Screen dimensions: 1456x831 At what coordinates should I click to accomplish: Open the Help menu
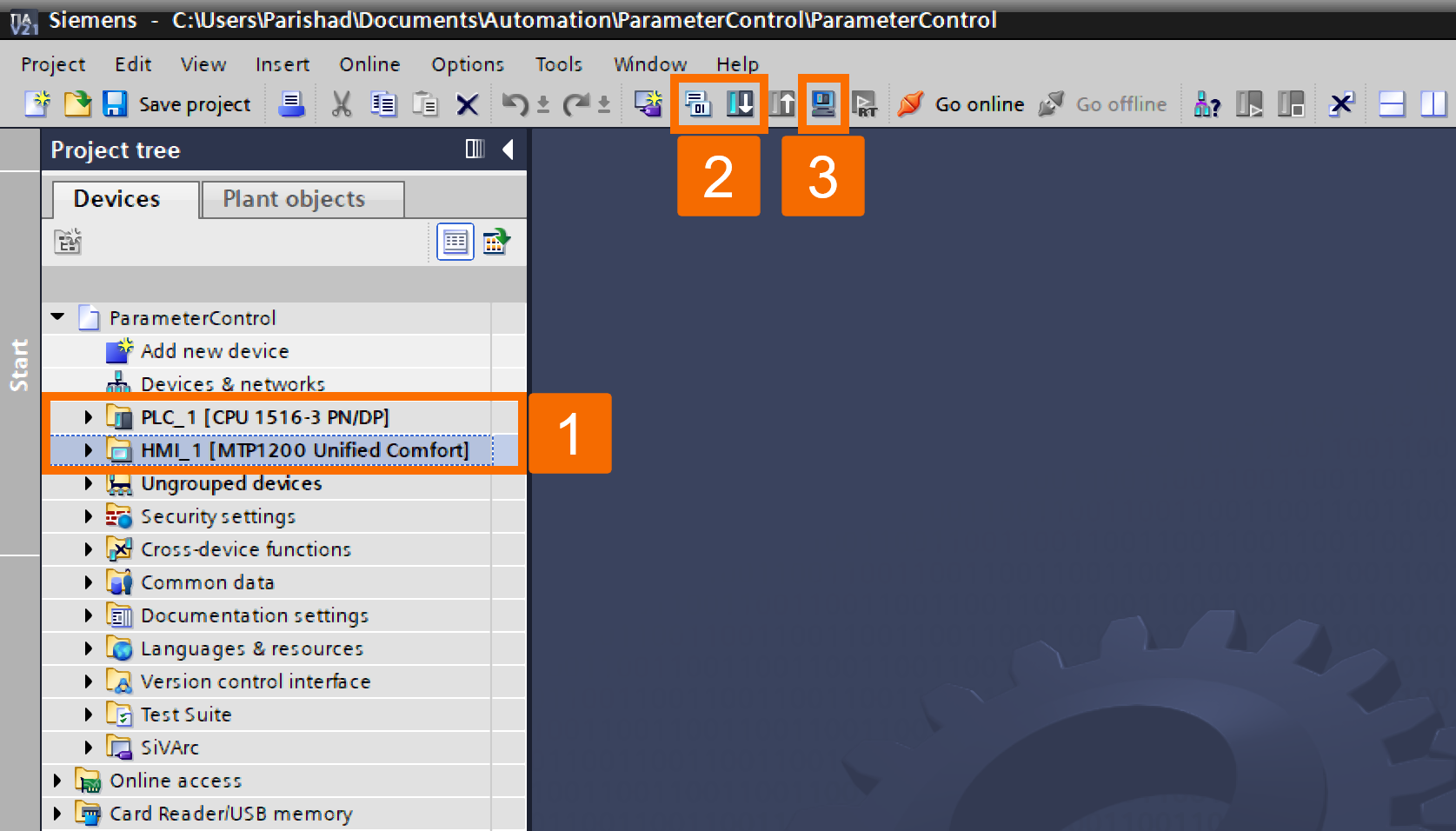pos(737,64)
